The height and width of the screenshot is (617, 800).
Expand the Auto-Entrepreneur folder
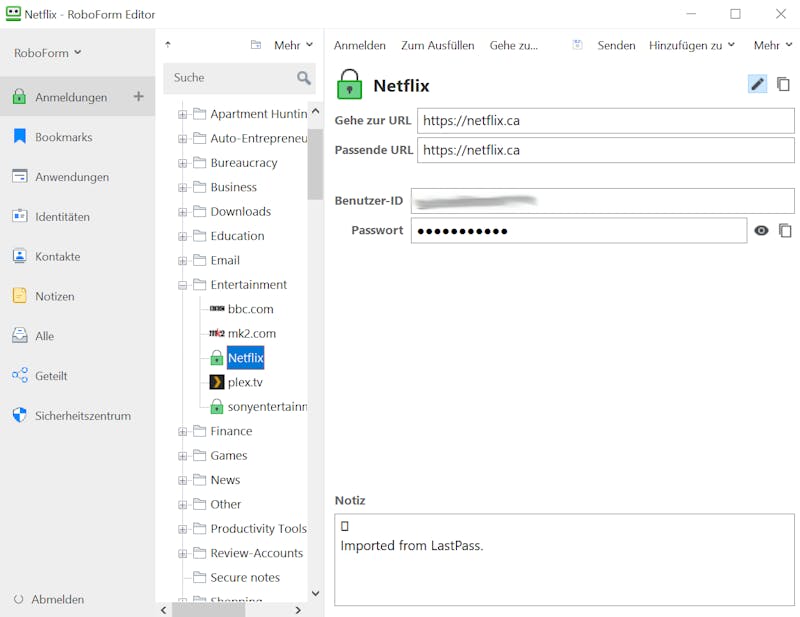[x=182, y=139]
